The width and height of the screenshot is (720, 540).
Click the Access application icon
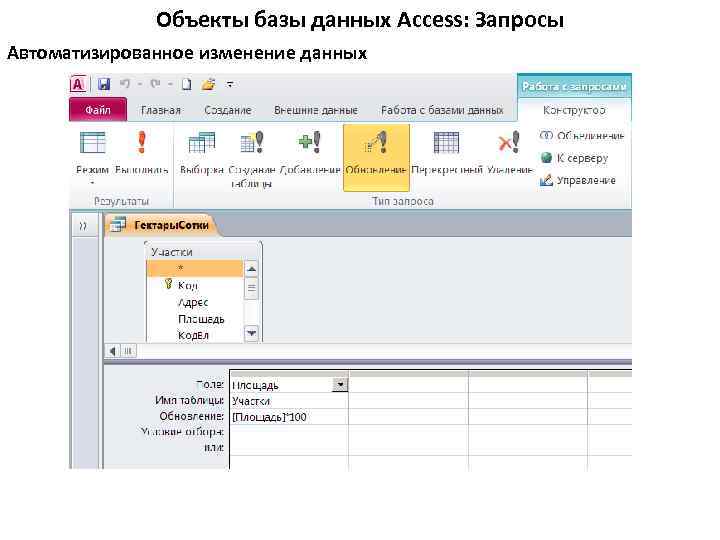[78, 84]
